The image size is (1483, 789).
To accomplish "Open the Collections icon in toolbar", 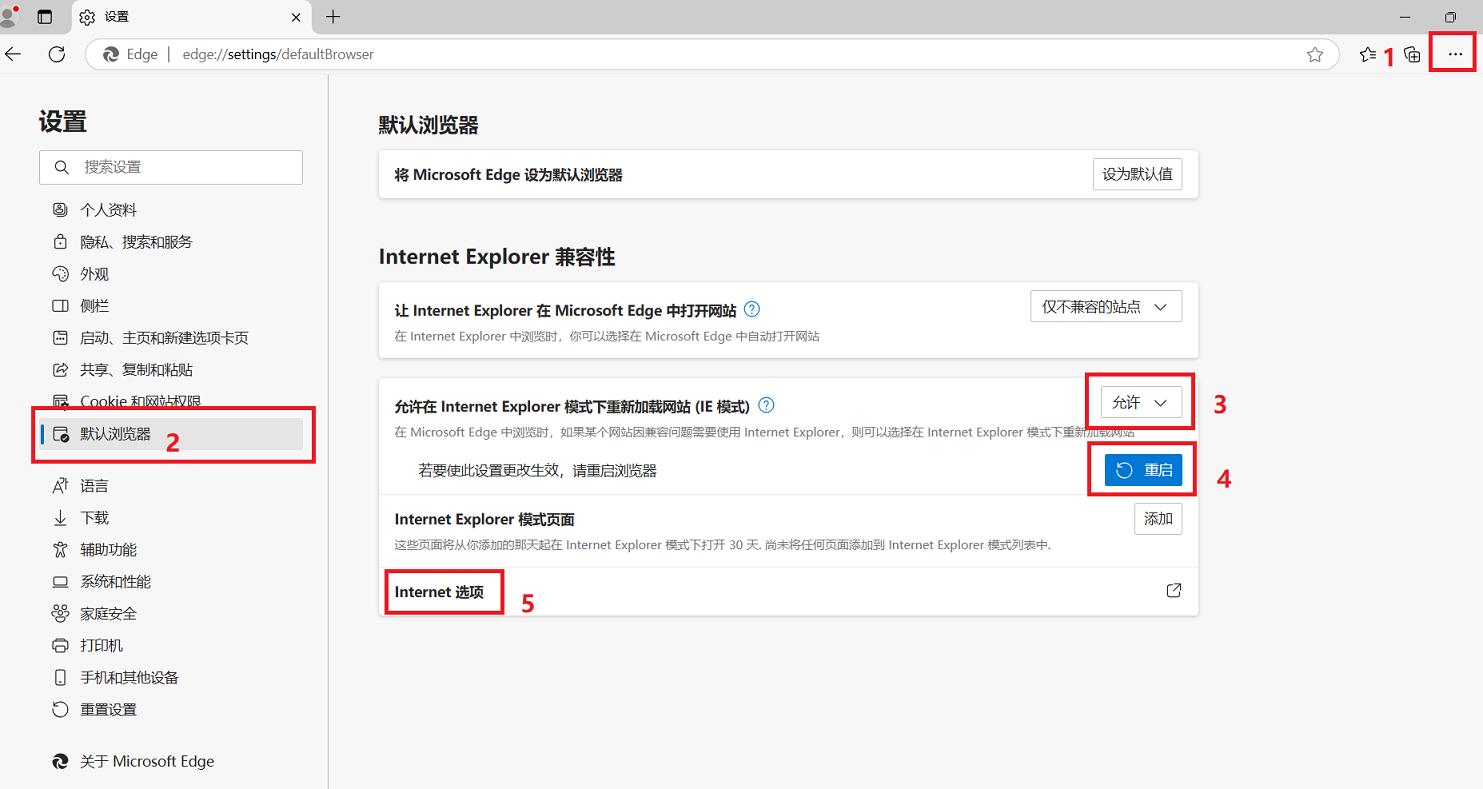I will (x=1412, y=54).
